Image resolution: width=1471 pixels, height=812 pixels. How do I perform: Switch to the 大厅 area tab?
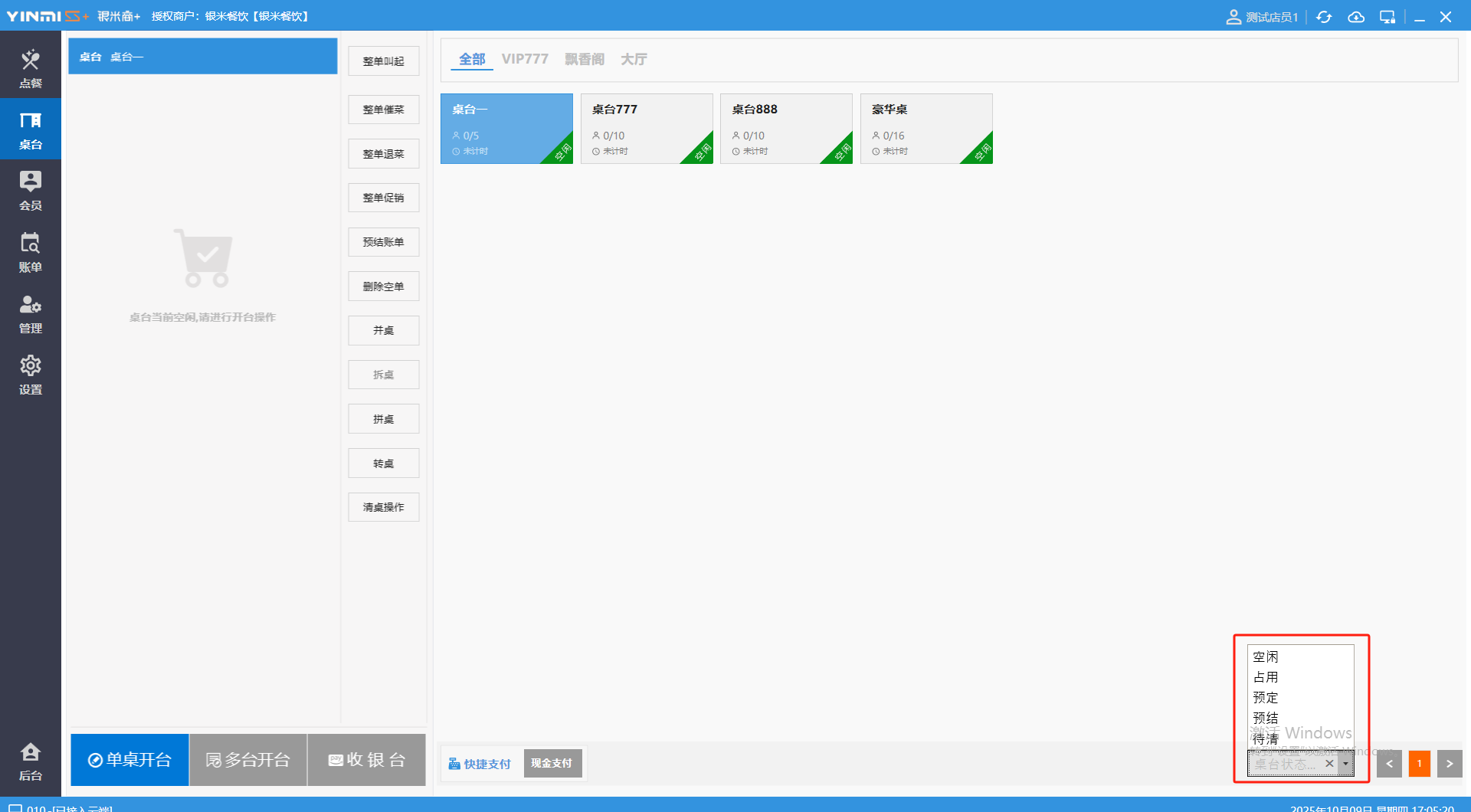pyautogui.click(x=634, y=59)
